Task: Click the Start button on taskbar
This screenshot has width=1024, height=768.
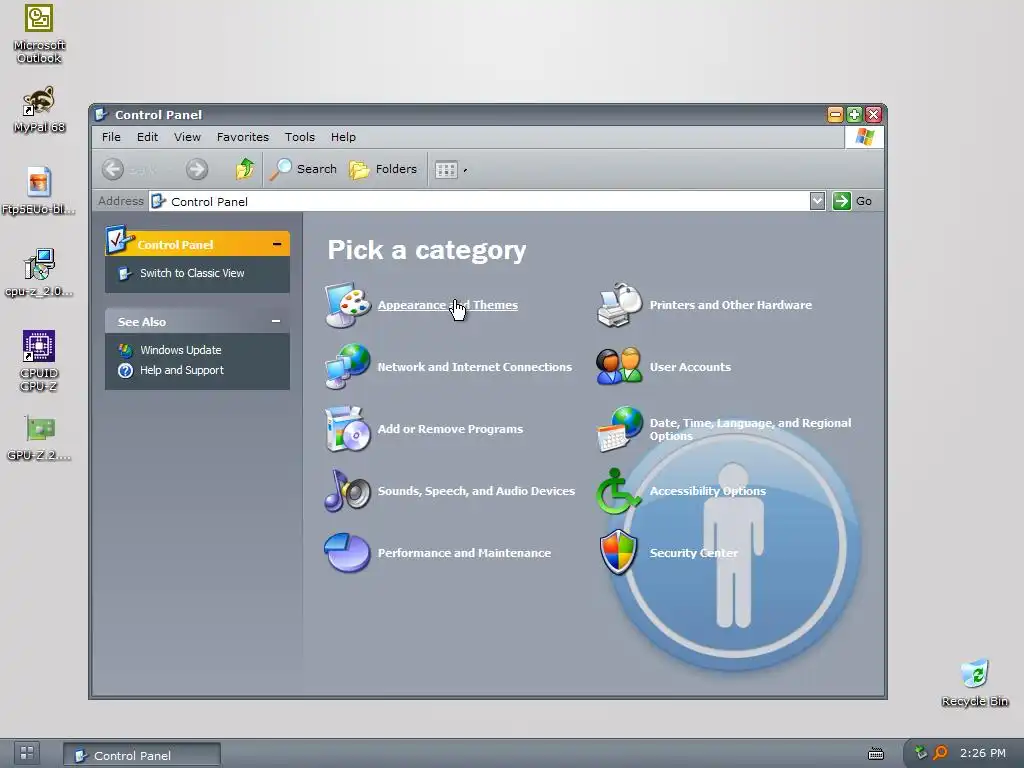Action: pyautogui.click(x=27, y=753)
